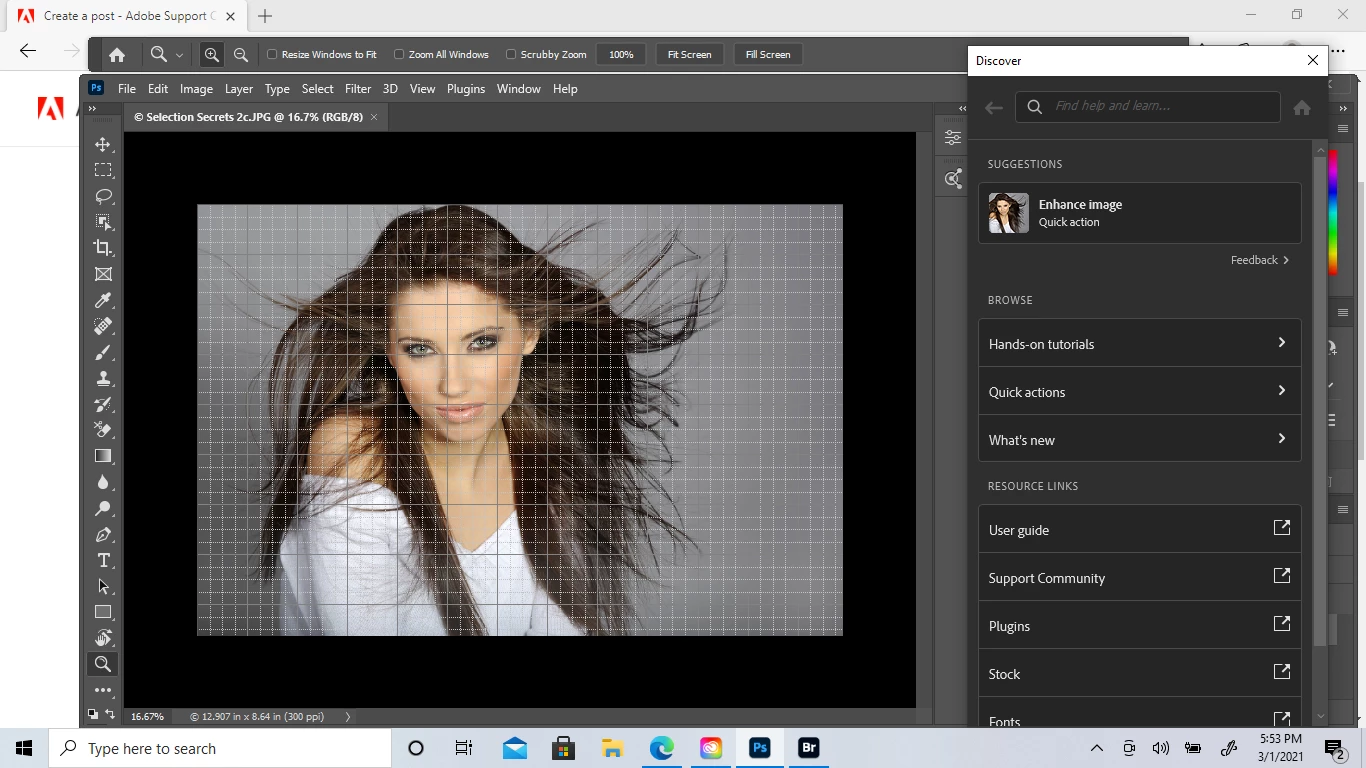Toggle Zoom All Windows checkbox

(x=399, y=55)
